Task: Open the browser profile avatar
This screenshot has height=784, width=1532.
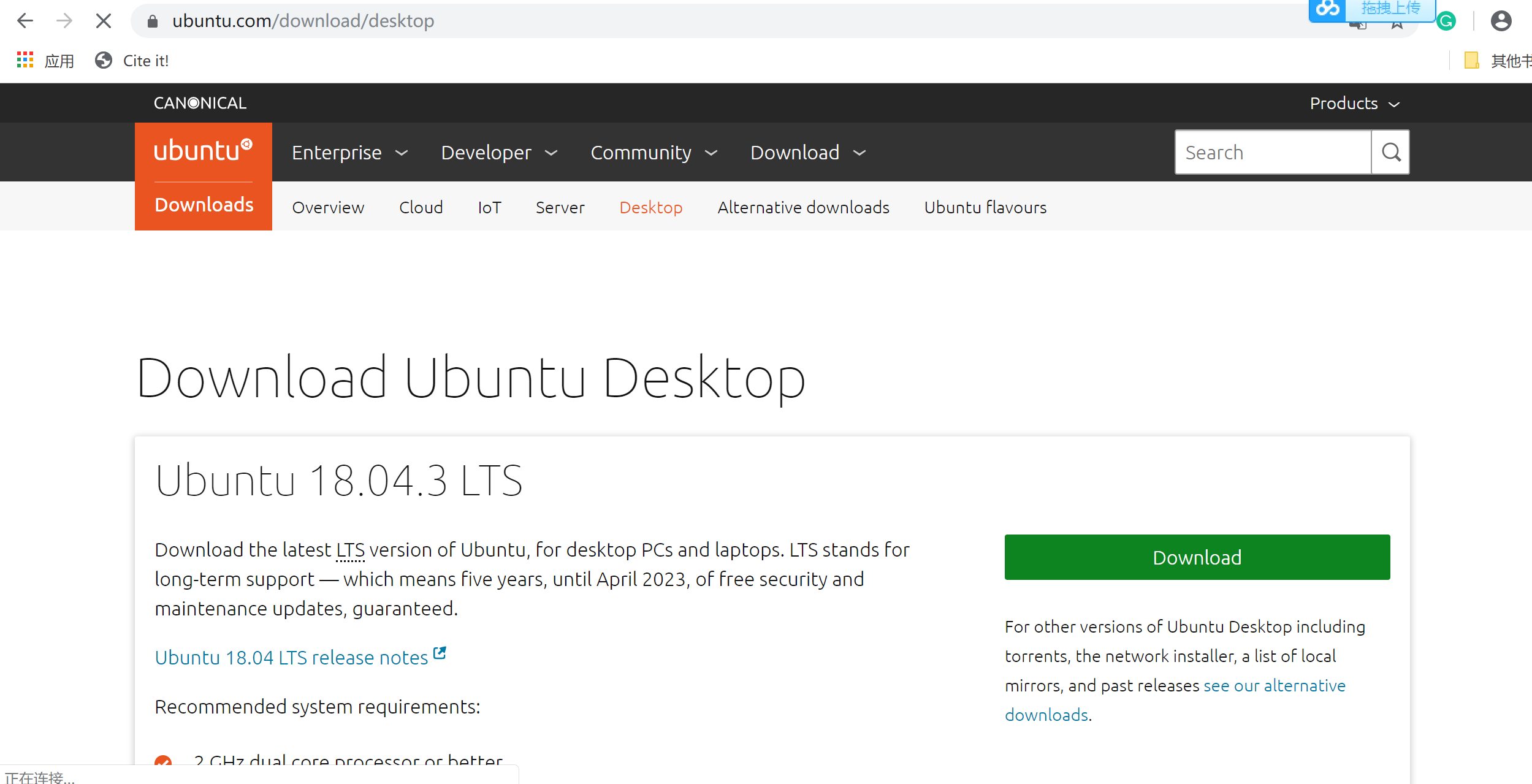Action: pos(1500,20)
